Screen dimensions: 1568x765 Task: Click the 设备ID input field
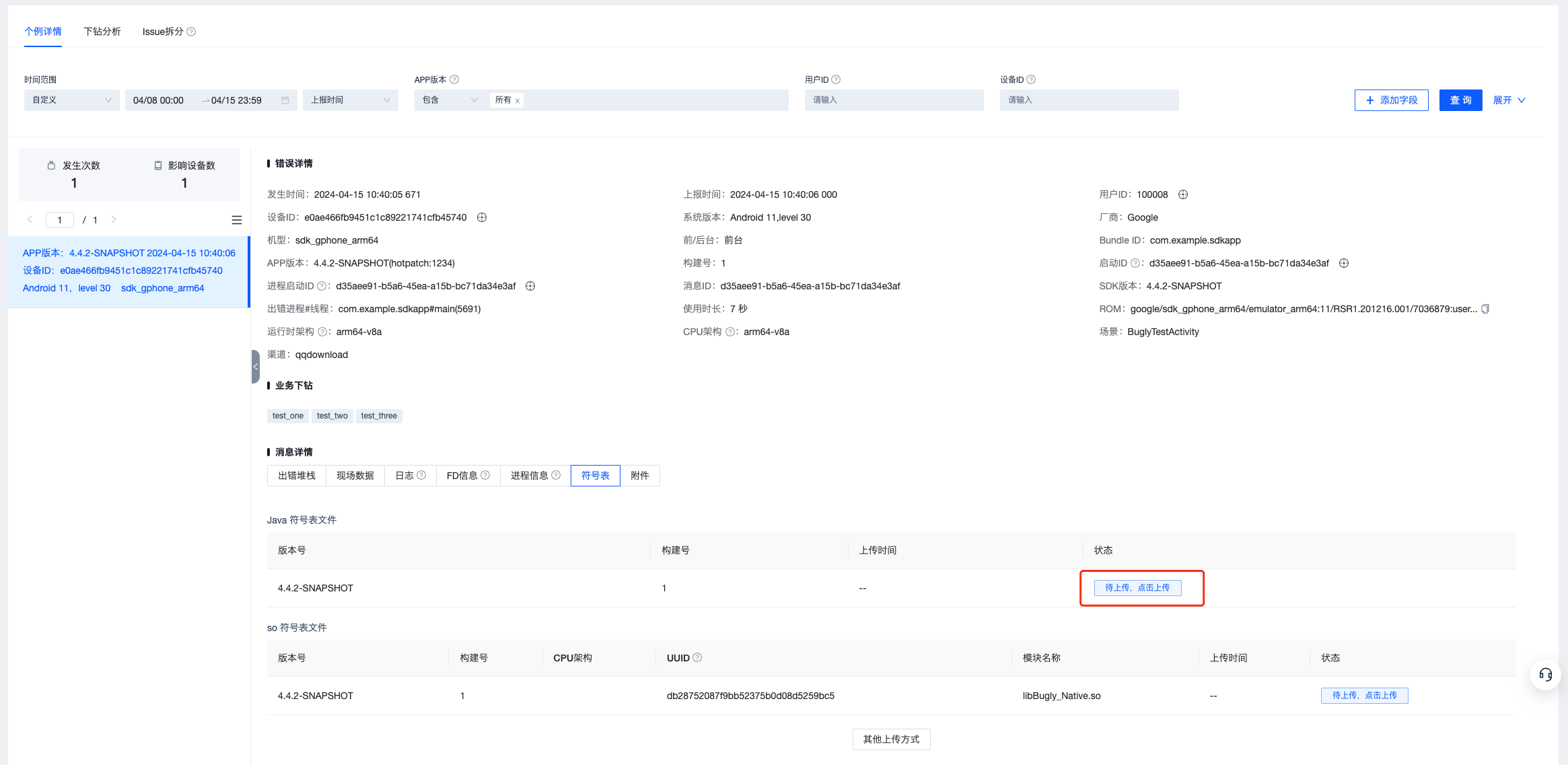click(x=1090, y=100)
